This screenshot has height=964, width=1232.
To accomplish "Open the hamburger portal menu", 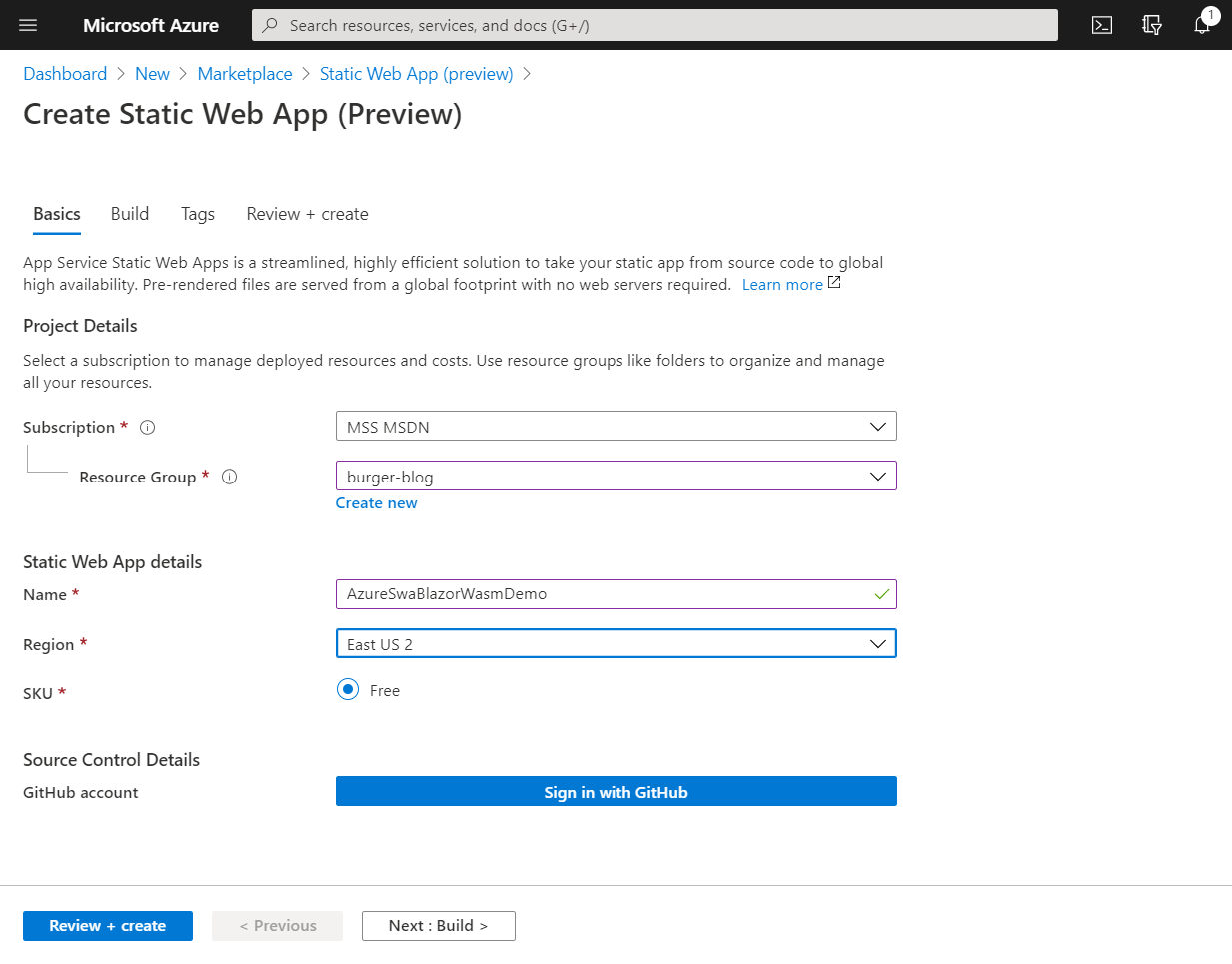I will coord(28,25).
